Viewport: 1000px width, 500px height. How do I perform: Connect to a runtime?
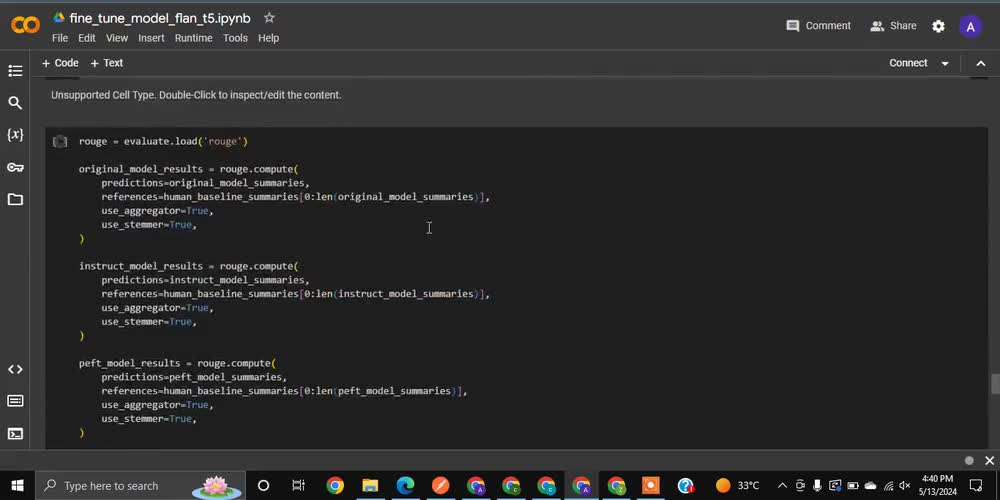click(908, 63)
